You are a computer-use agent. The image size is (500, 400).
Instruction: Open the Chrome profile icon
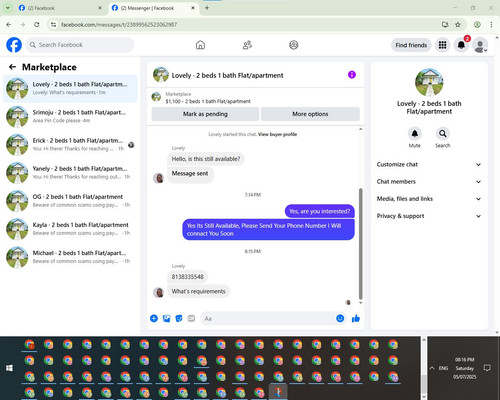[x=477, y=24]
